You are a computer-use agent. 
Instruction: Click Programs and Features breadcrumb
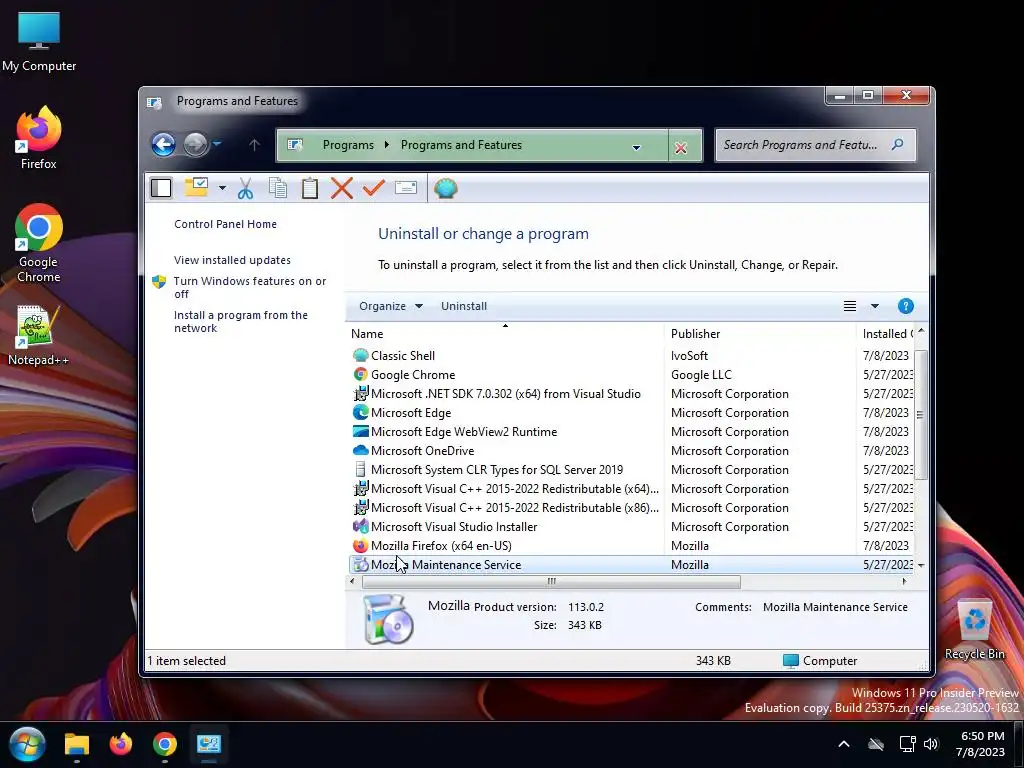(461, 144)
